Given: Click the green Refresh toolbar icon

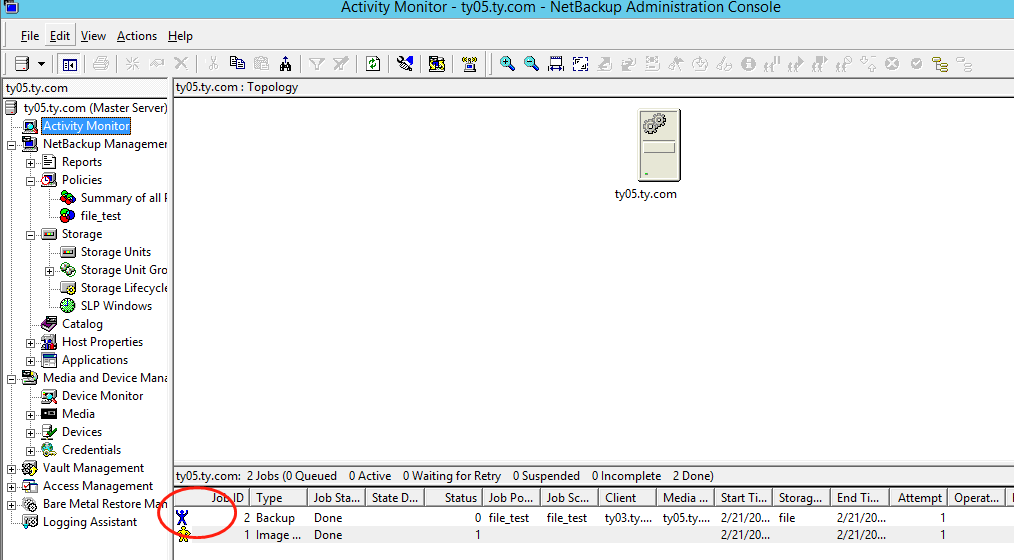Looking at the screenshot, I should tap(373, 63).
